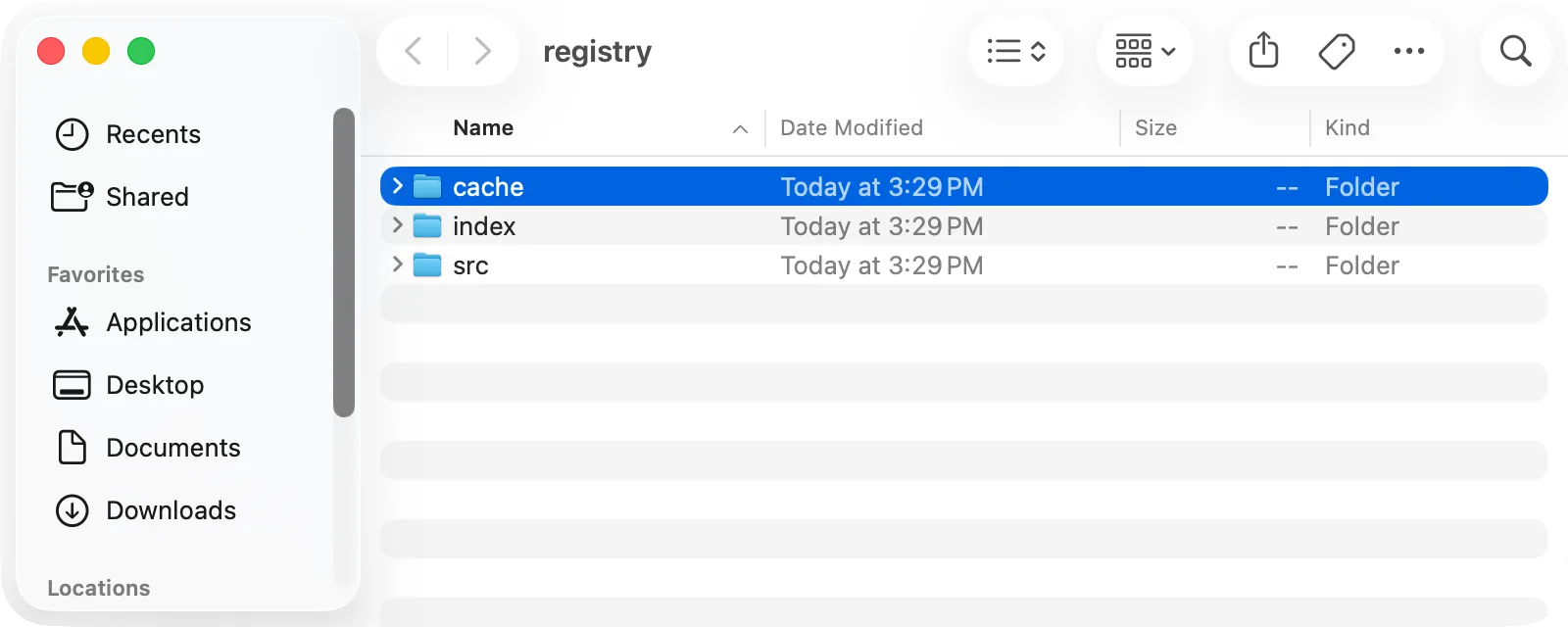Image resolution: width=1568 pixels, height=627 pixels.
Task: Click the Favorites section heading
Action: point(96,274)
